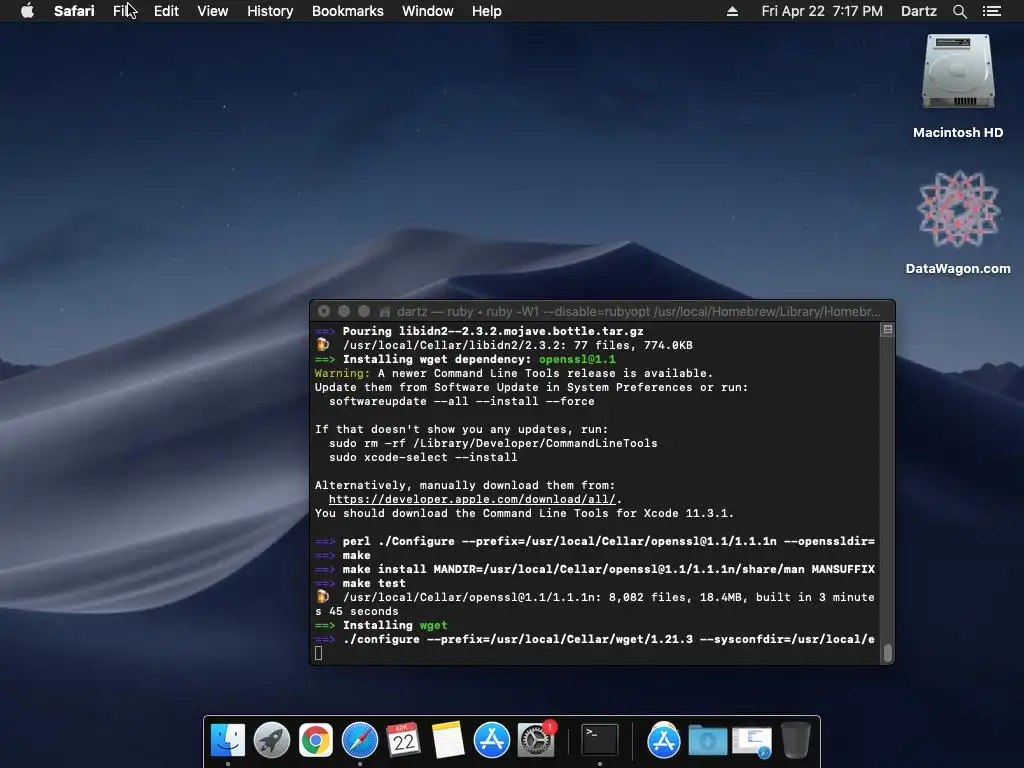
Task: Click the eject icon in menu bar
Action: [x=732, y=11]
